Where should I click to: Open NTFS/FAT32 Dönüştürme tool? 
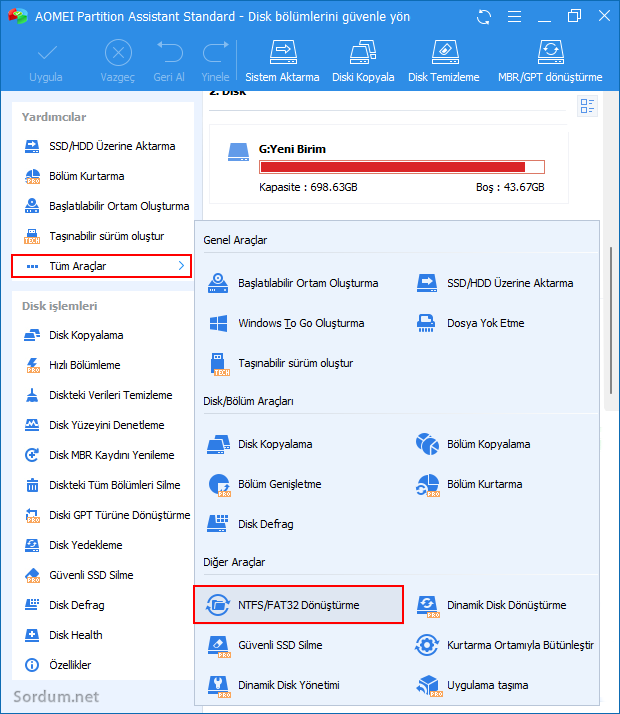299,605
